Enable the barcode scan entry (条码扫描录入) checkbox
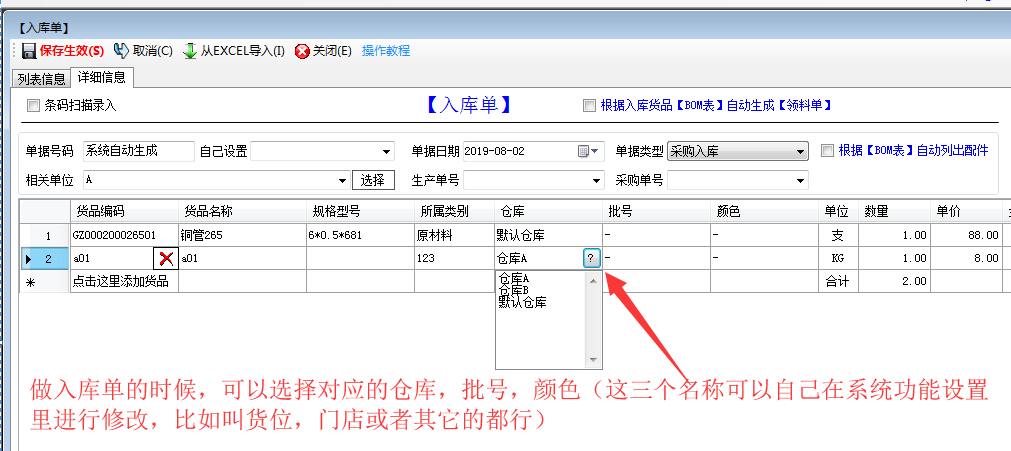The height and width of the screenshot is (451, 1011). coord(33,105)
